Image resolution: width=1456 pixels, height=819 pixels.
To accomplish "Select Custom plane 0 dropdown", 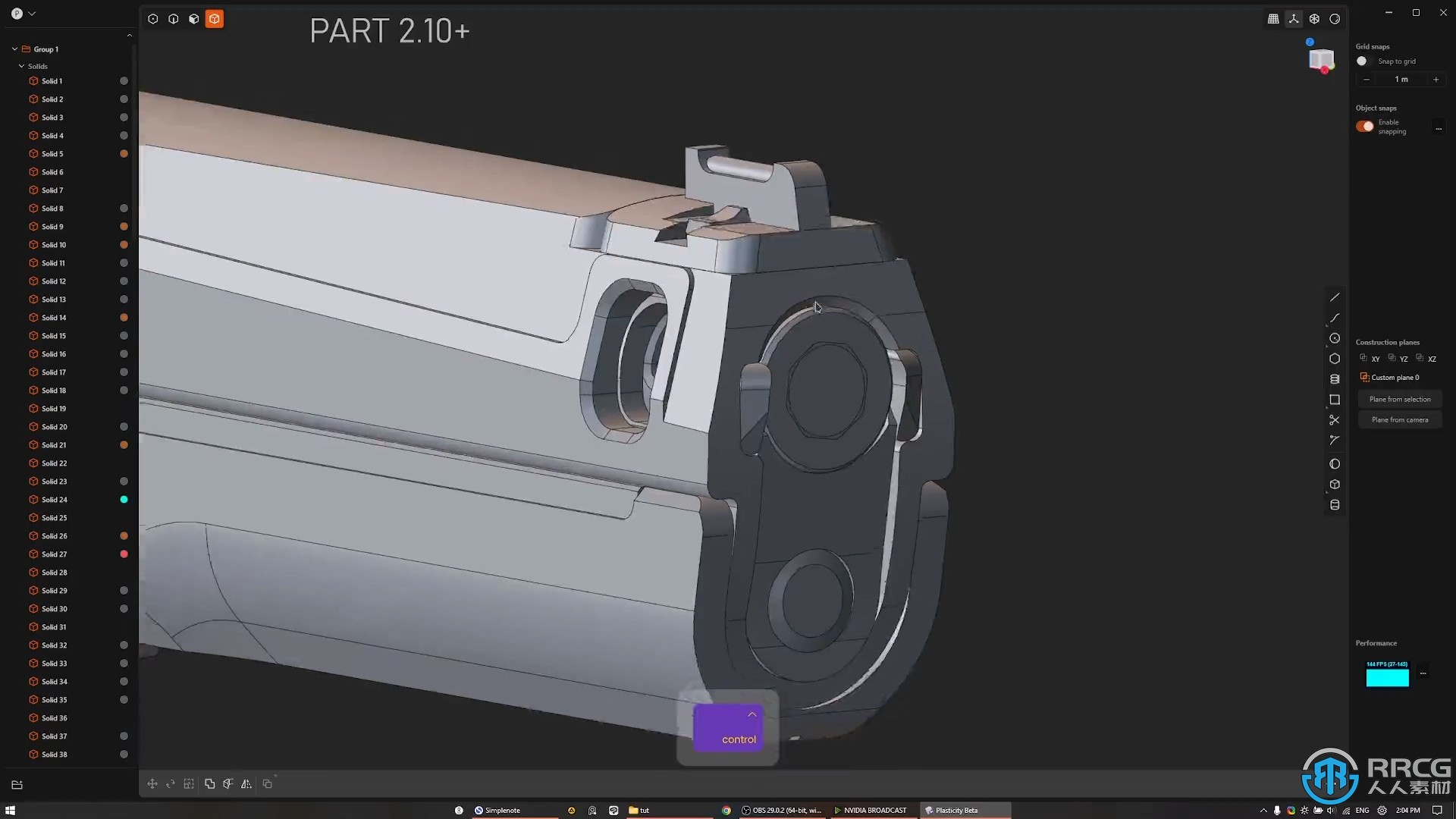I will pos(1395,377).
